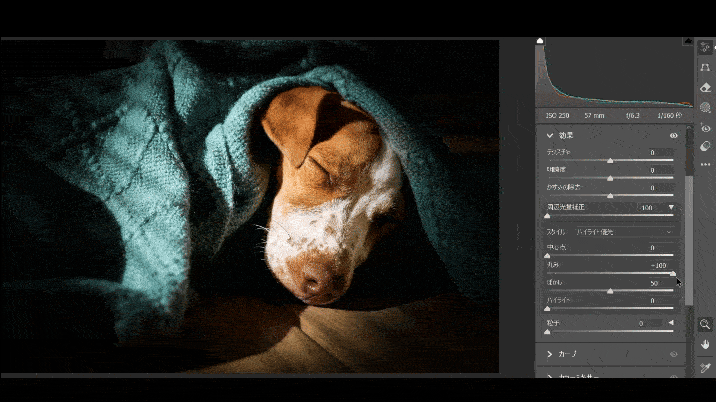Toggle highlight clipping warning on histogram

tap(688, 41)
